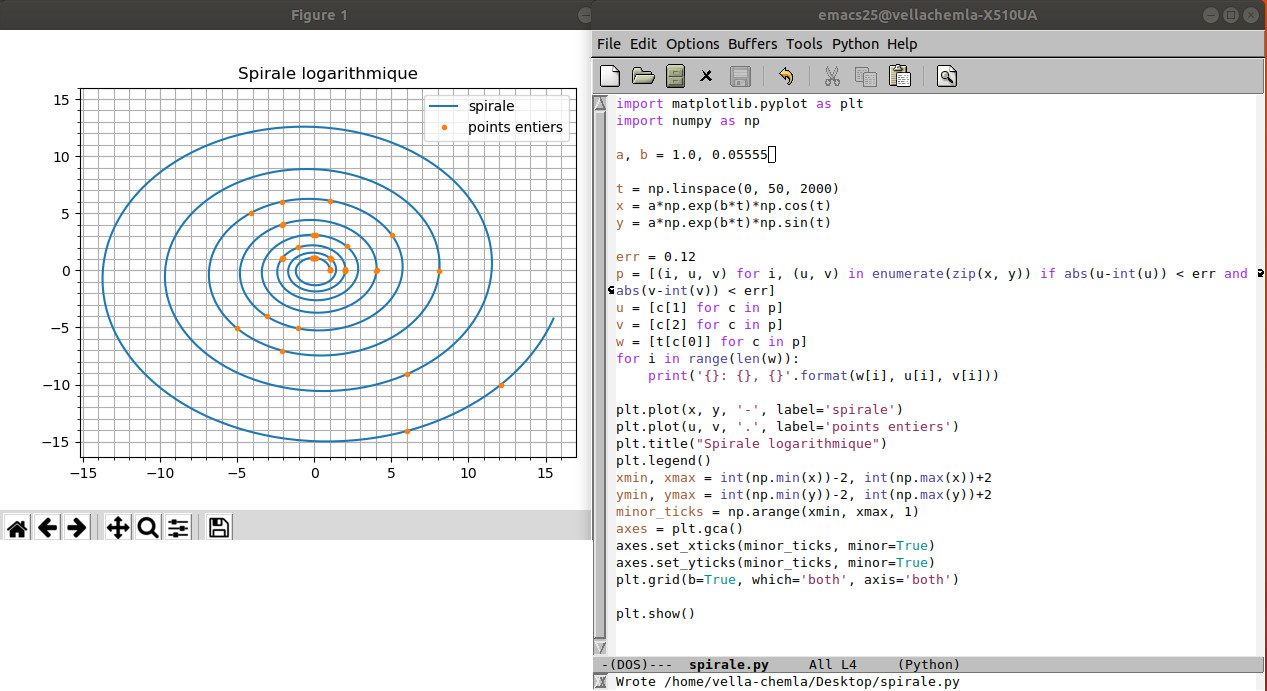This screenshot has width=1267, height=691.
Task: Click the search magnifier icon in Emacs
Action: click(x=947, y=76)
